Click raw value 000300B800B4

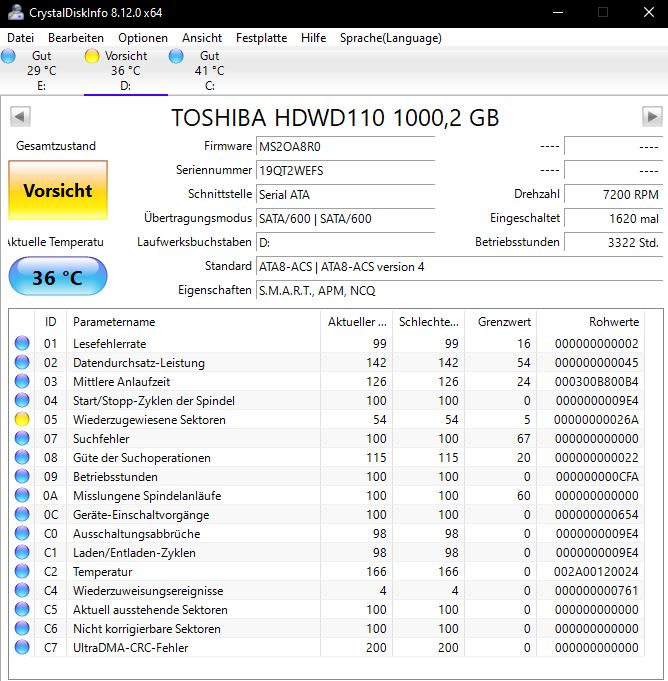(596, 382)
